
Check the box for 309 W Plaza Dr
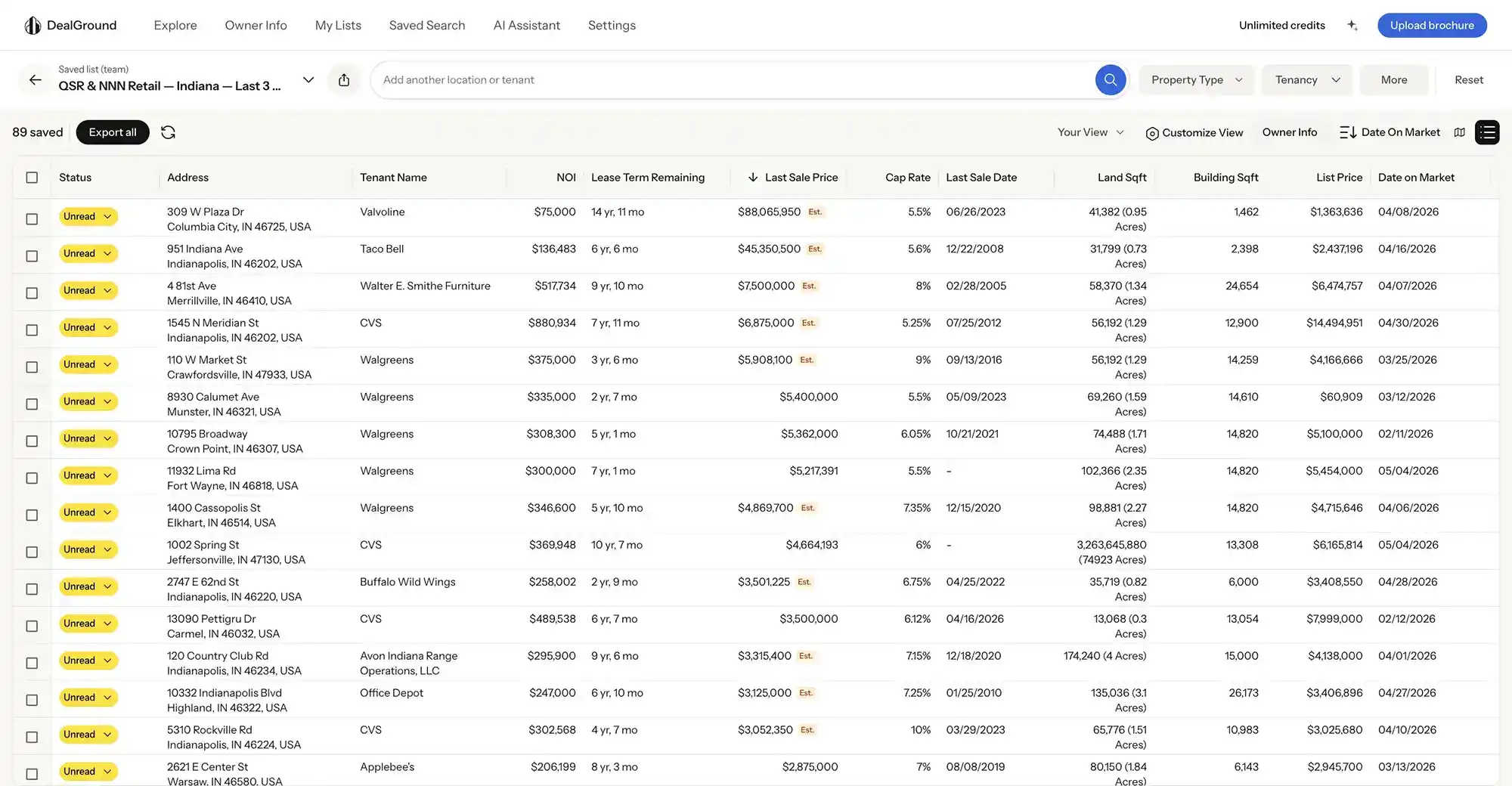click(32, 219)
